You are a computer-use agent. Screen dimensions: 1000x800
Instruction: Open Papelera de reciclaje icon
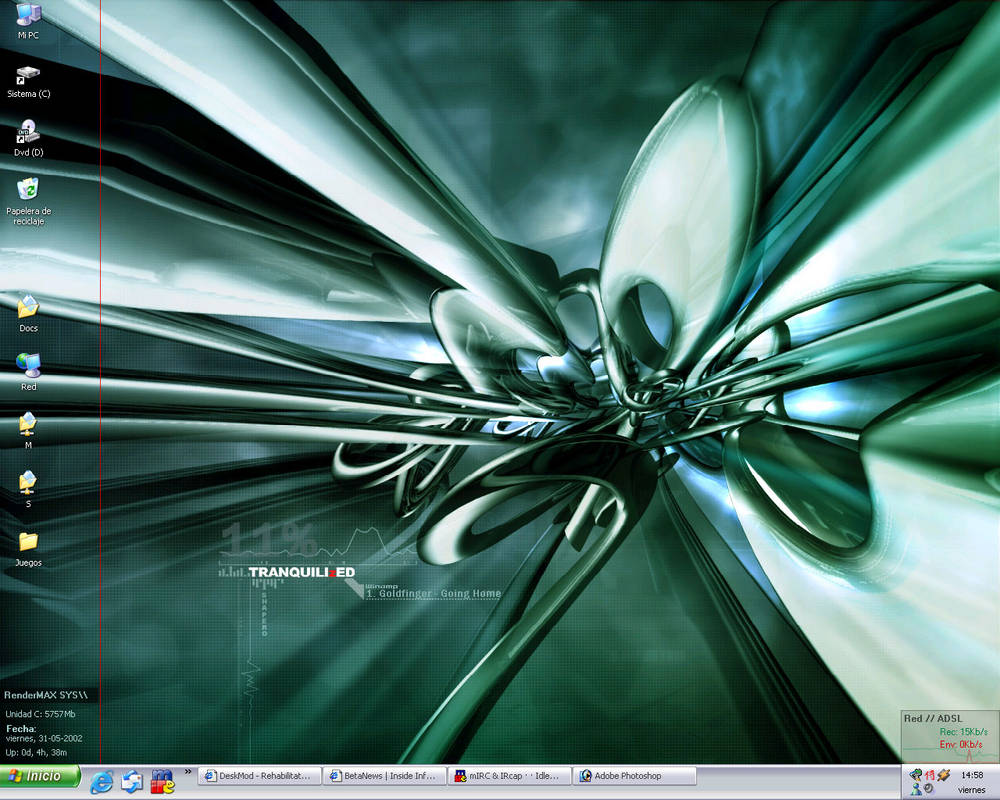click(28, 202)
